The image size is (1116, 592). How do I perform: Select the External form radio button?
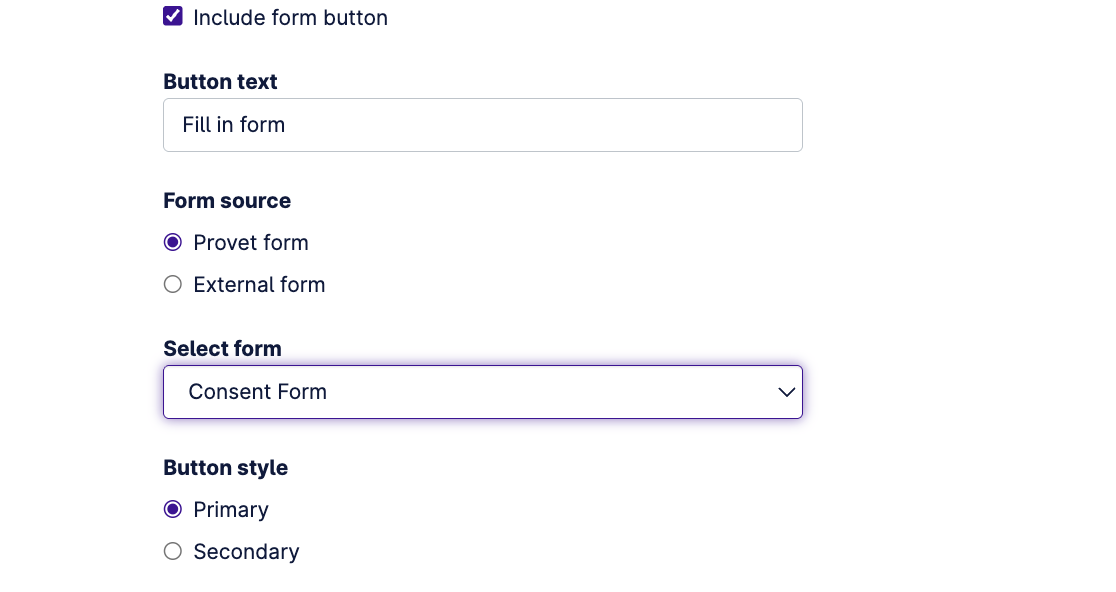click(x=173, y=285)
